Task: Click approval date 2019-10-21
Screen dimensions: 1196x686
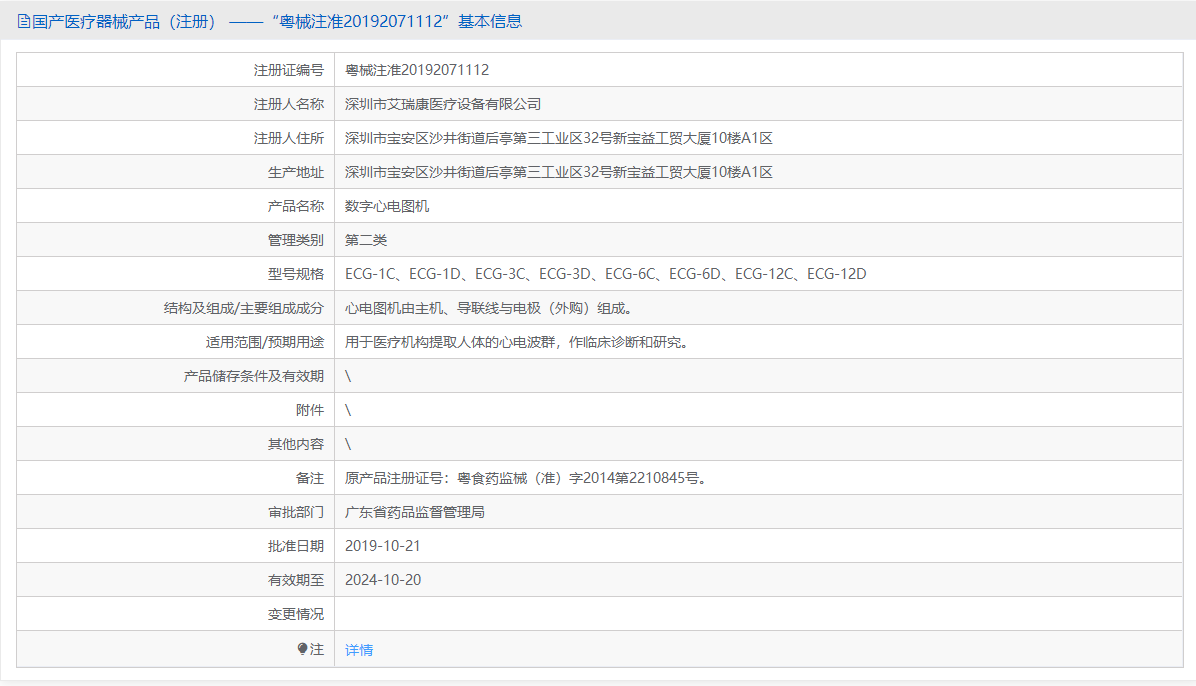Action: click(383, 546)
